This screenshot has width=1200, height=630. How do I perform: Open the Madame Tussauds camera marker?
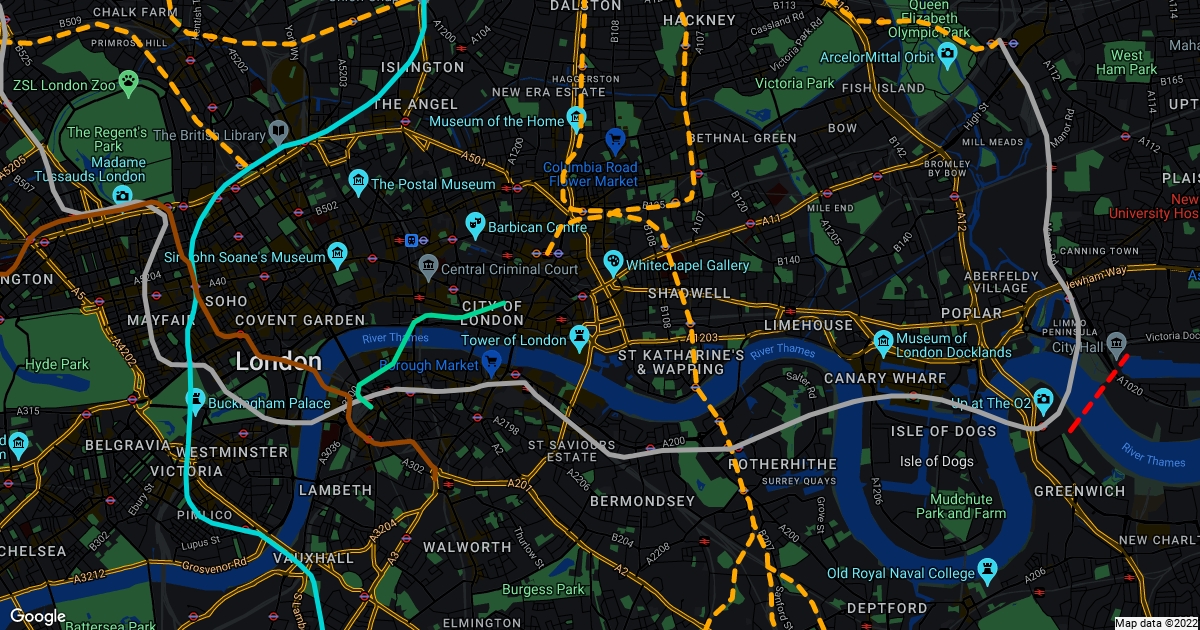click(122, 194)
